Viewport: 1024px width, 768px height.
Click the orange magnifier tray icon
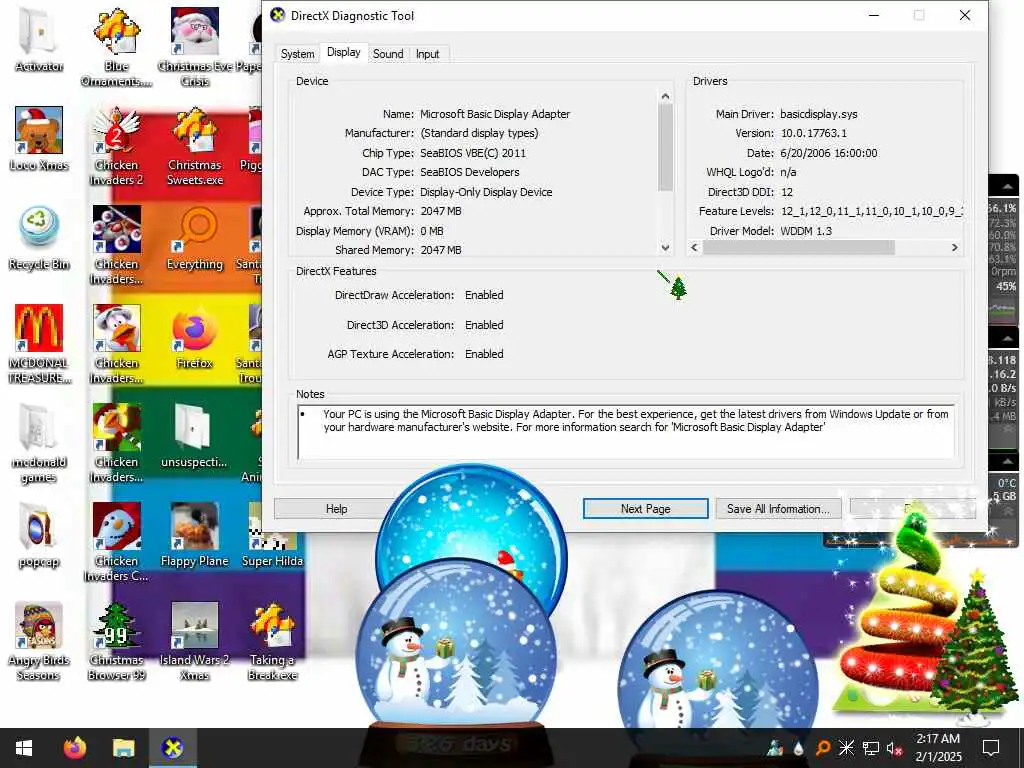pos(823,748)
